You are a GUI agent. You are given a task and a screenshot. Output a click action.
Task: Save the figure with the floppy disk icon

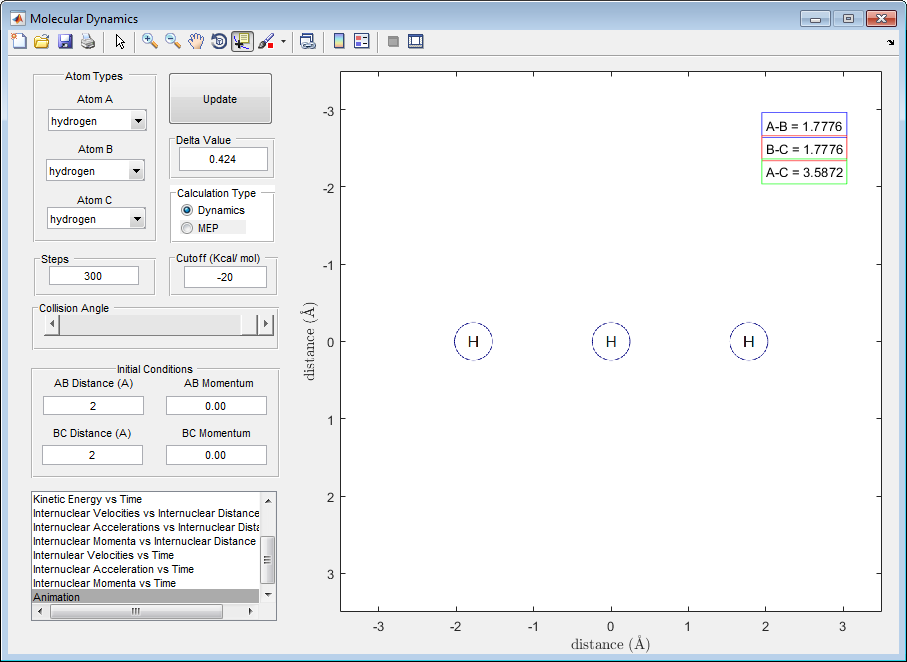click(65, 41)
